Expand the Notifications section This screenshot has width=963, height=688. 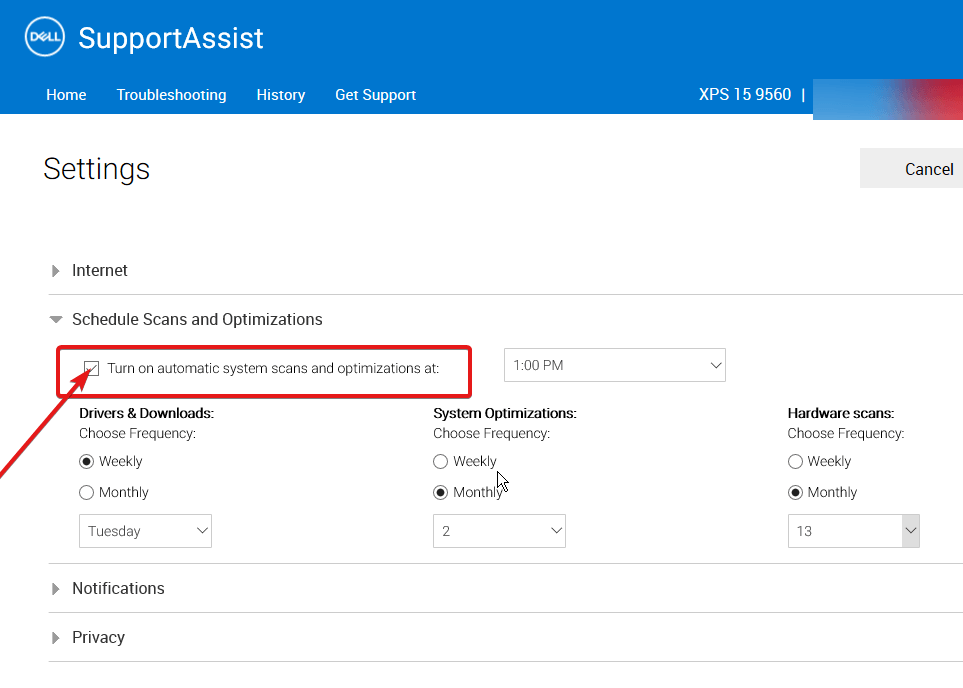117,588
